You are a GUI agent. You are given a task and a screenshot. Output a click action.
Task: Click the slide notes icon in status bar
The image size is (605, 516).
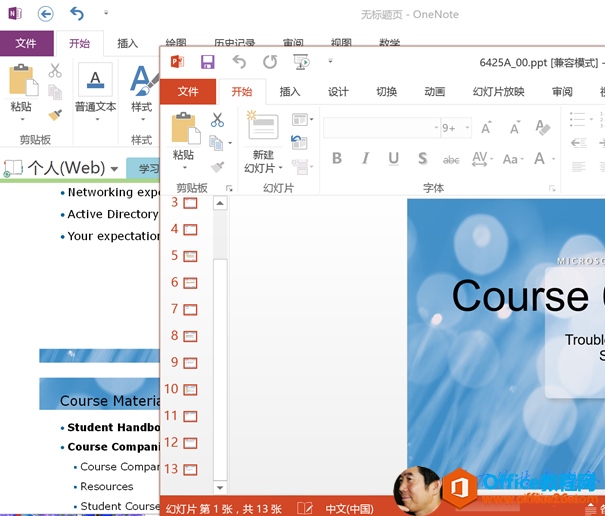pos(305,508)
